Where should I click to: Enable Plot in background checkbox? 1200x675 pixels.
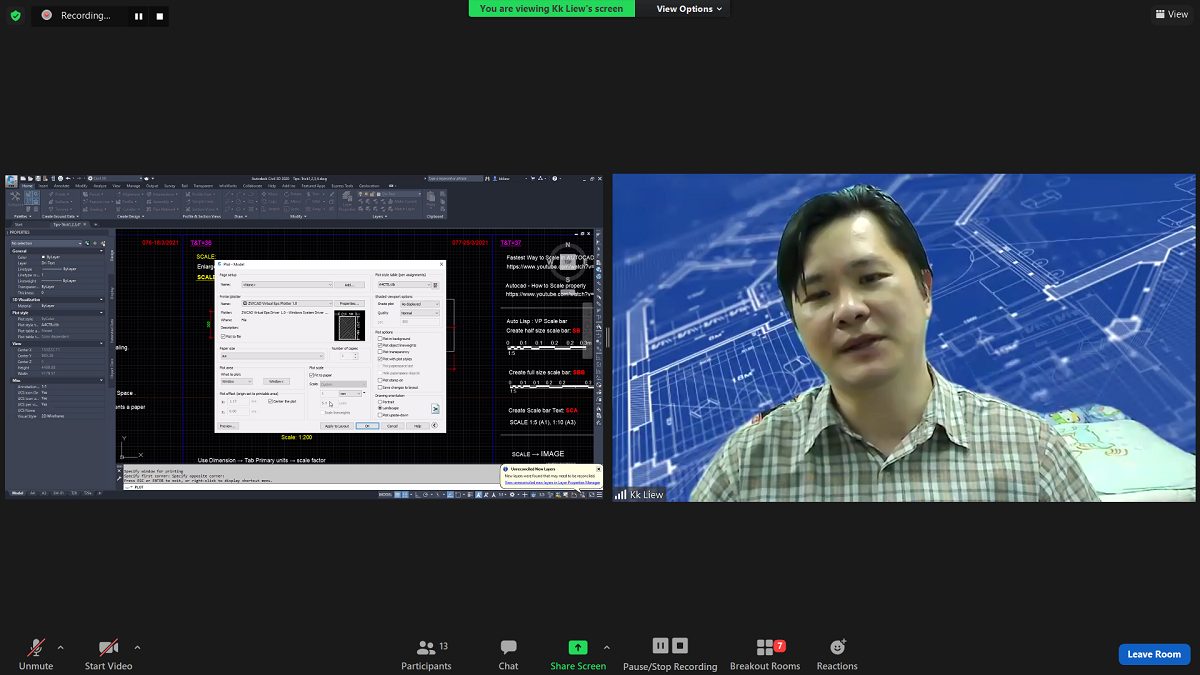[x=380, y=339]
